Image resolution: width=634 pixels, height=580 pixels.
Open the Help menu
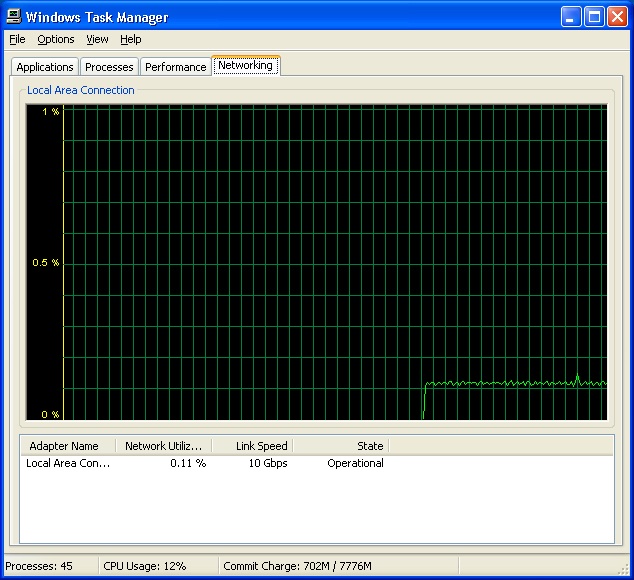pyautogui.click(x=131, y=39)
